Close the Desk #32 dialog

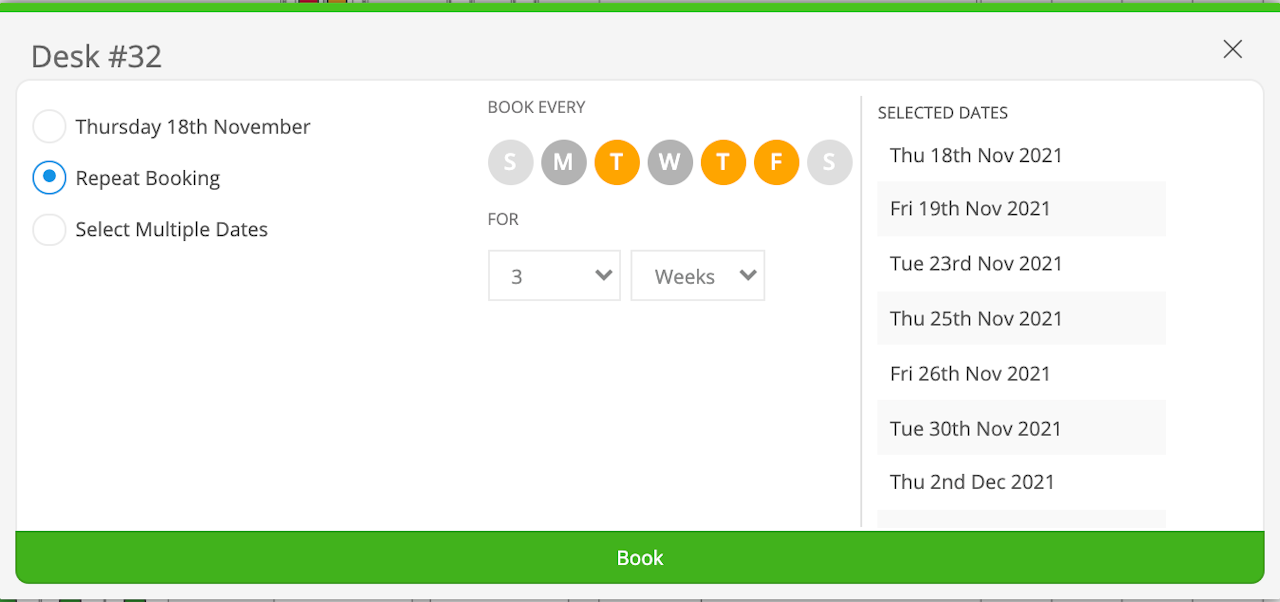[x=1232, y=49]
